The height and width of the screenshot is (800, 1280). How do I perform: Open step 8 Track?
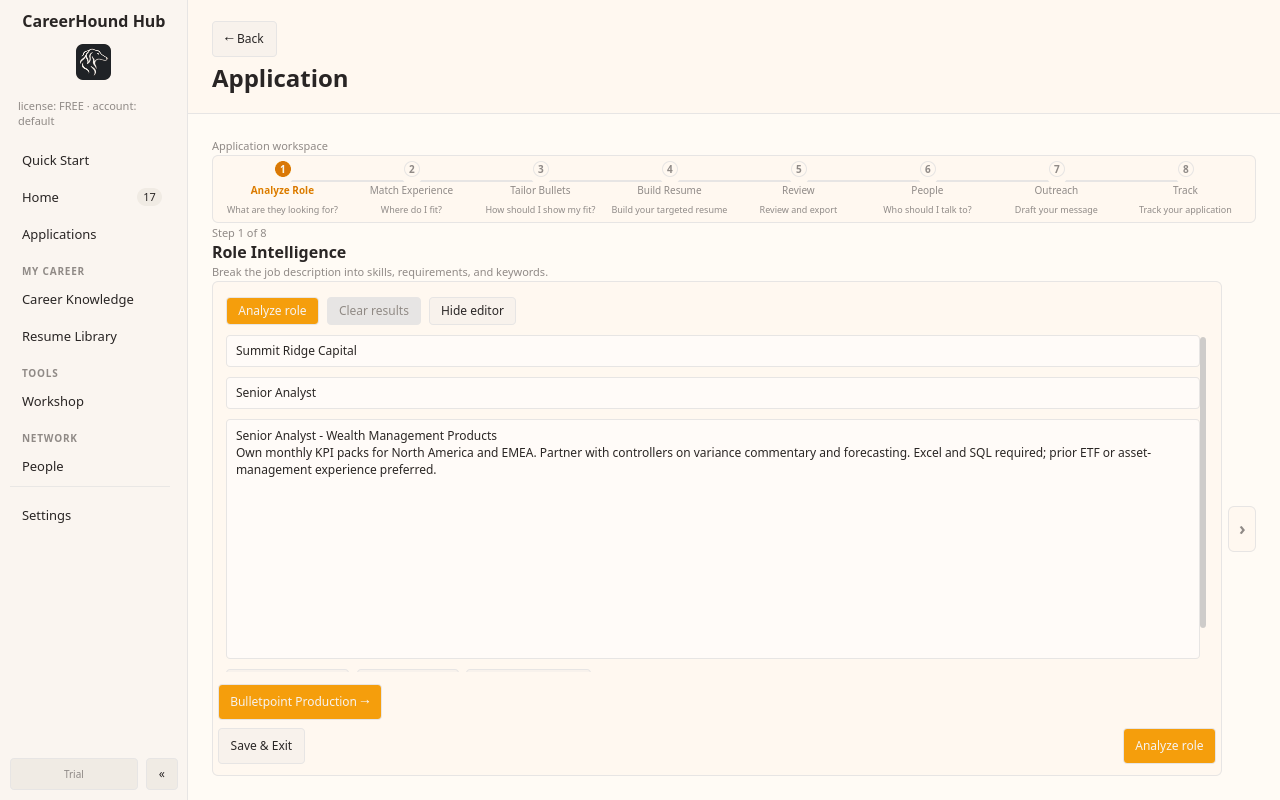[x=1185, y=189]
